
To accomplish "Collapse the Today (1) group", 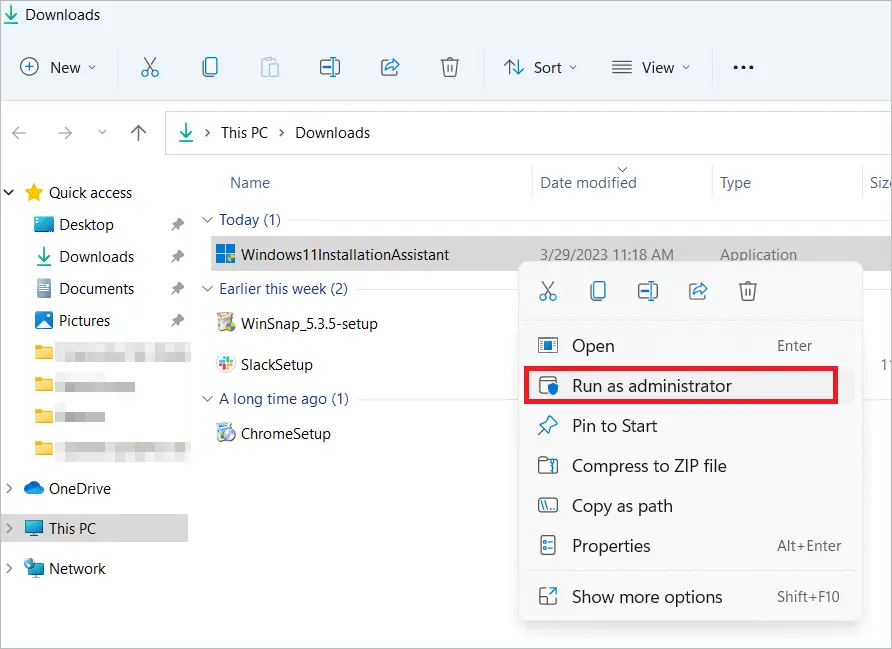I will pyautogui.click(x=208, y=220).
